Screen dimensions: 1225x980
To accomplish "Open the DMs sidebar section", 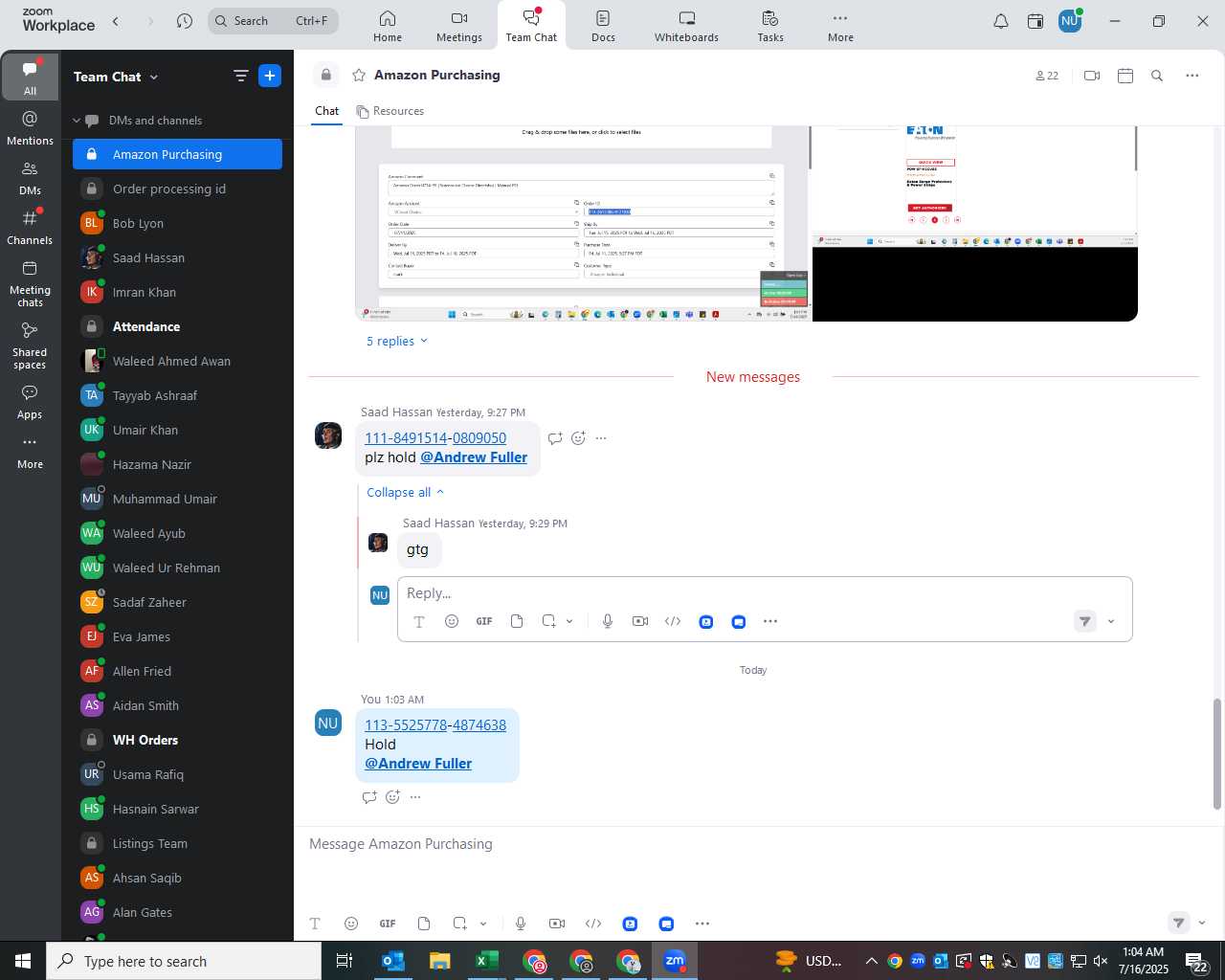I will point(30,178).
